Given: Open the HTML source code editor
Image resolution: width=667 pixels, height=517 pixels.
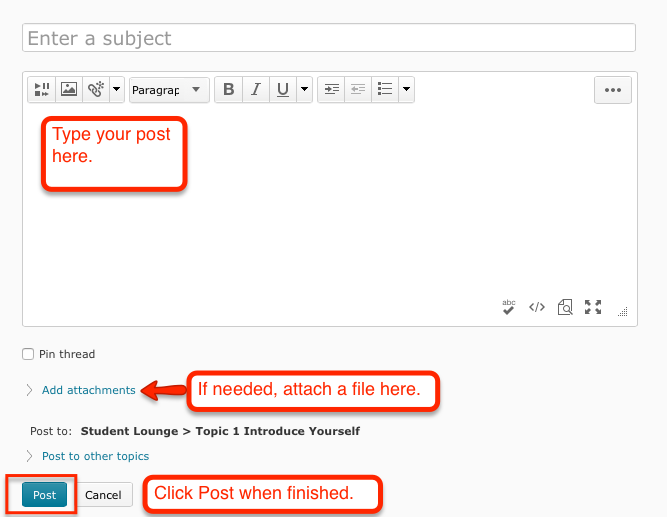Looking at the screenshot, I should click(537, 307).
